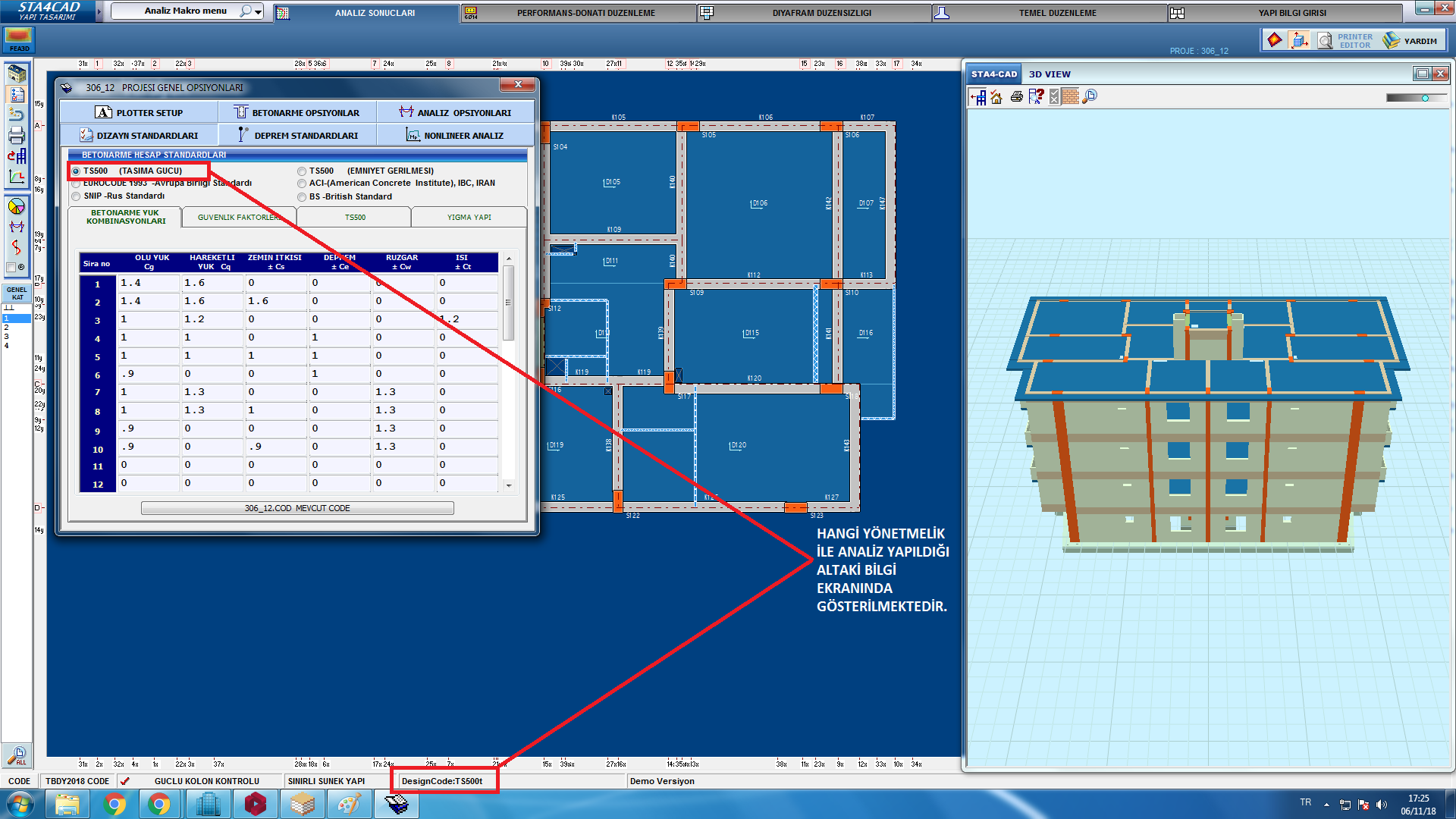Click the magnifier zoom icon in 3D view

[1090, 96]
